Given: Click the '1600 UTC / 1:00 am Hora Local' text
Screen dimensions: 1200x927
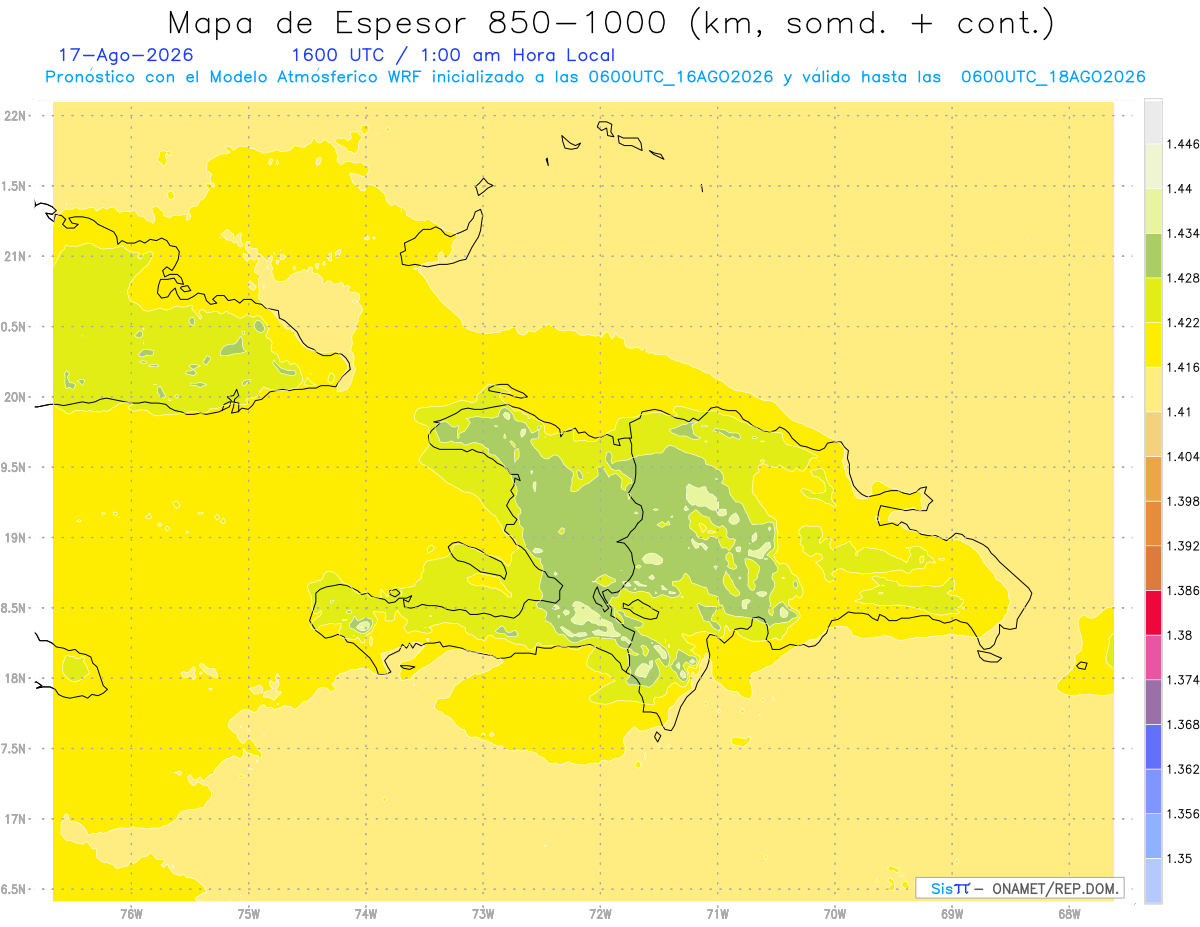Looking at the screenshot, I should [452, 56].
